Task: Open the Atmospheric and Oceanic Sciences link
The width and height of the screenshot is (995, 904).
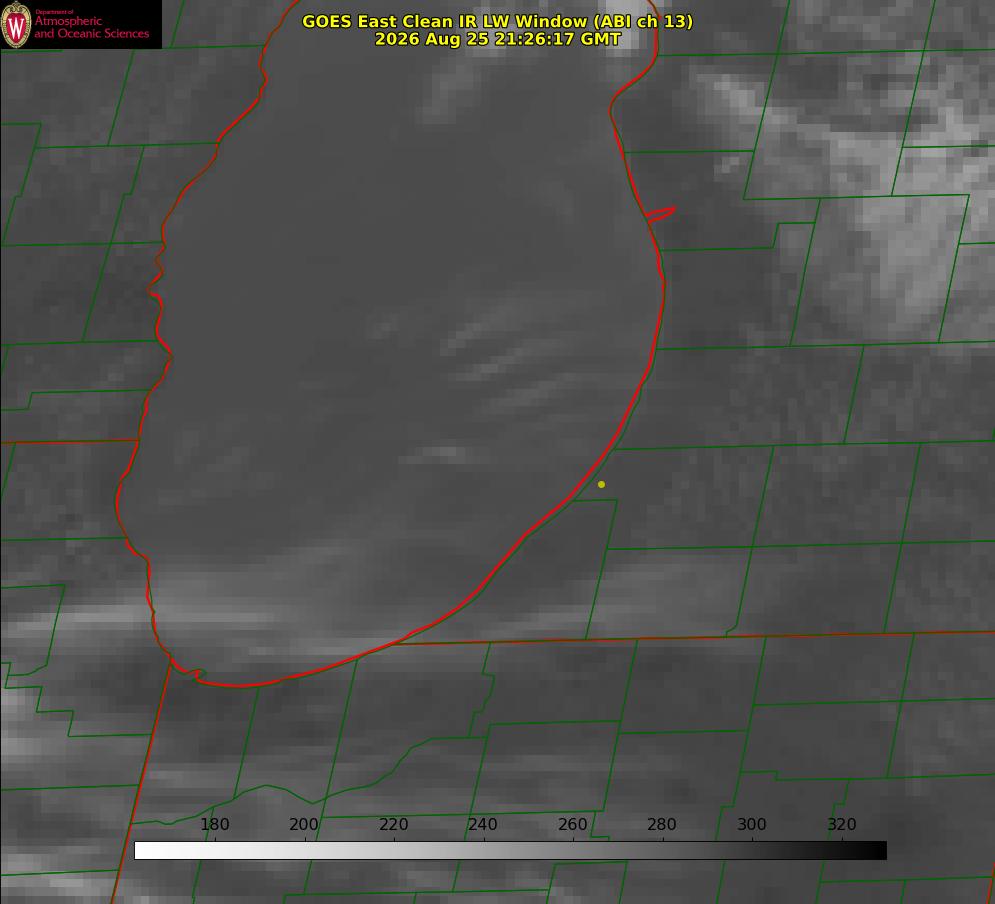Action: click(x=91, y=27)
